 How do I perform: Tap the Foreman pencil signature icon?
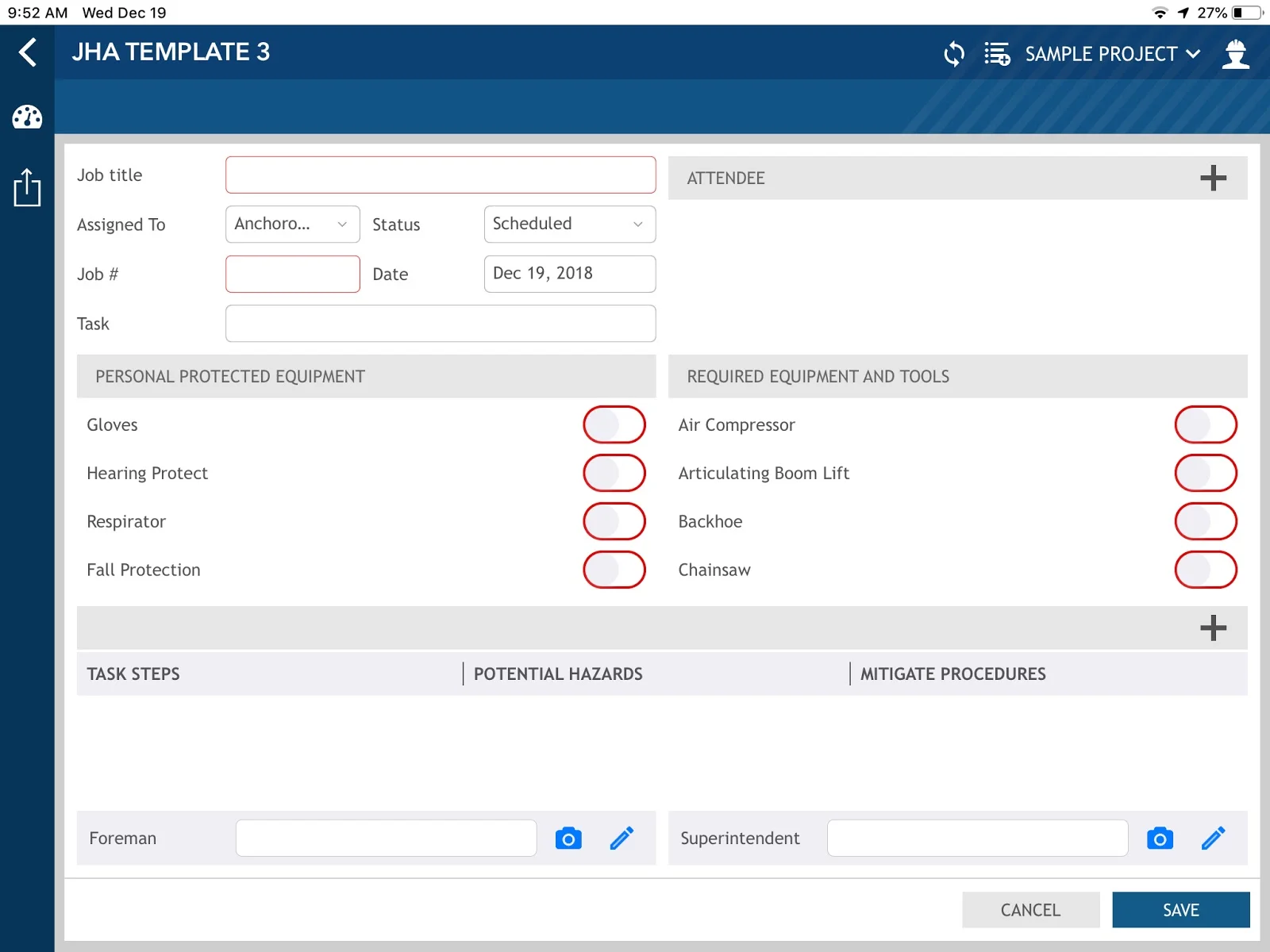click(x=622, y=838)
